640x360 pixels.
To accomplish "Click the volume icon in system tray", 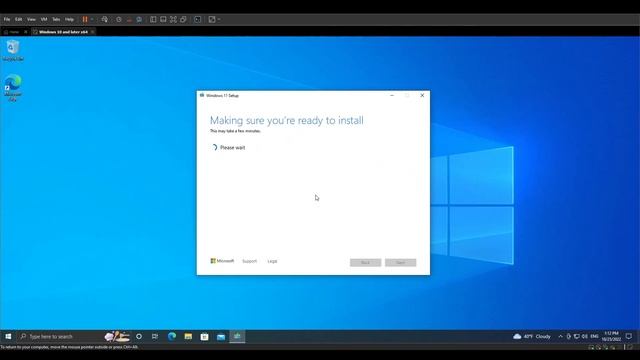I will click(x=585, y=336).
